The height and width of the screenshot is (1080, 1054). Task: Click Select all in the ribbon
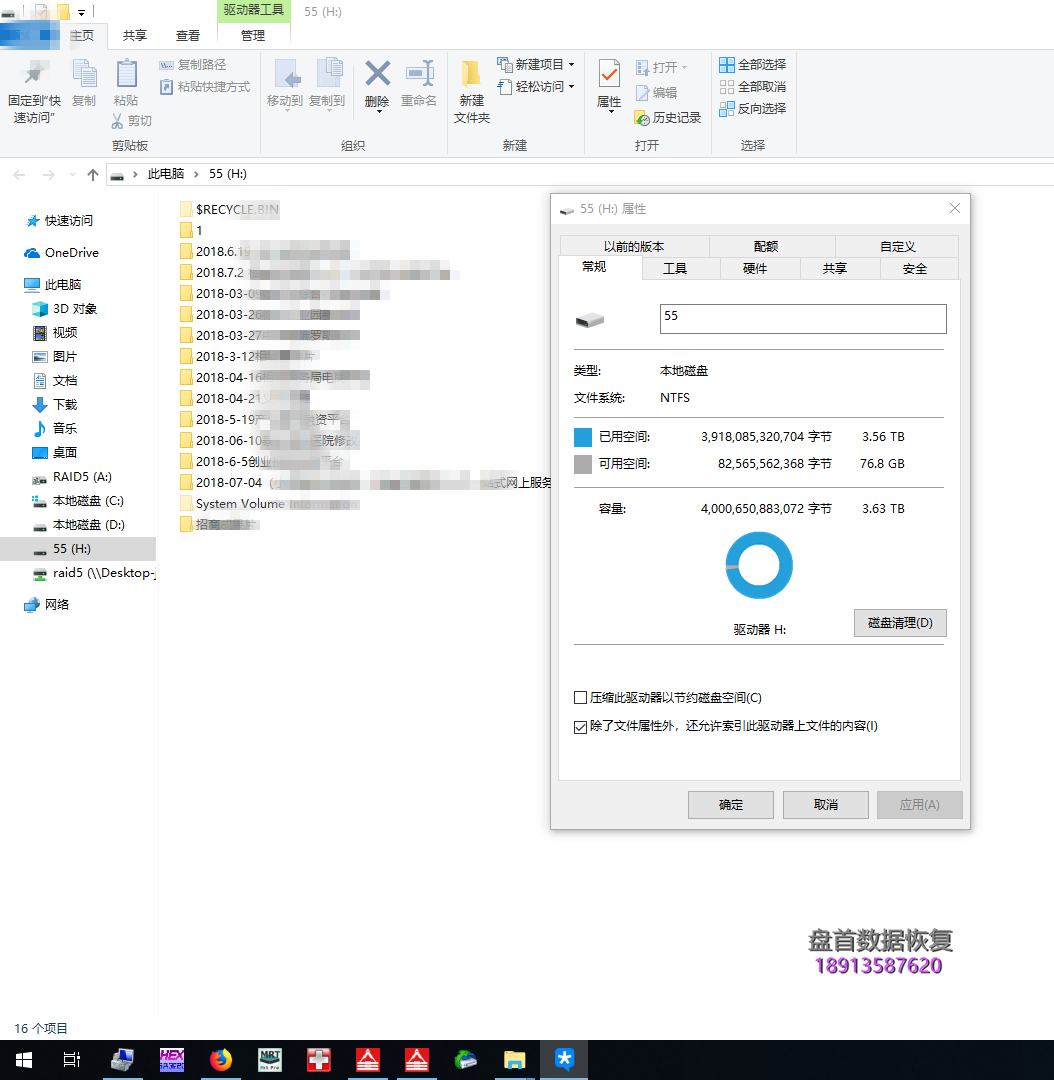tap(752, 65)
